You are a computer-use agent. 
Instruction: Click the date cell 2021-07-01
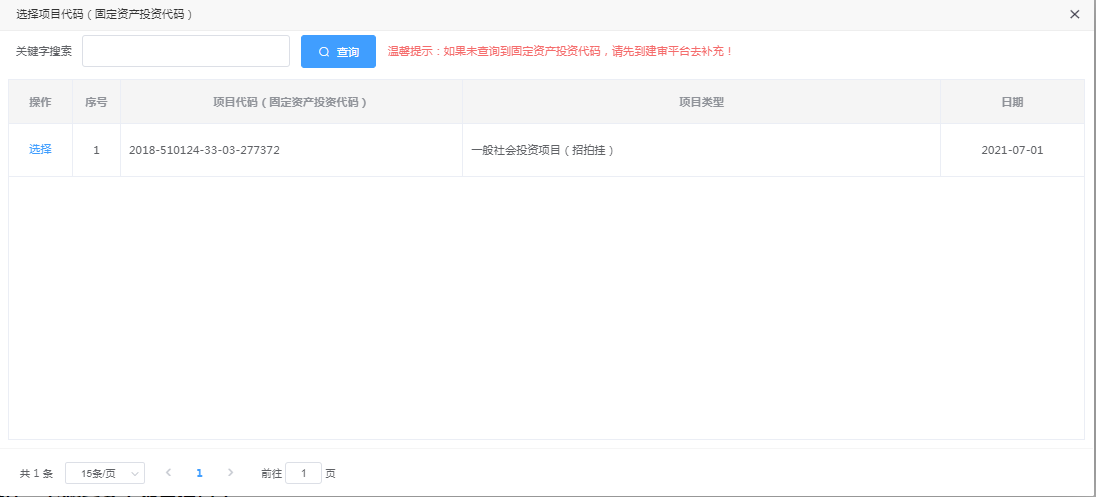[x=1012, y=150]
